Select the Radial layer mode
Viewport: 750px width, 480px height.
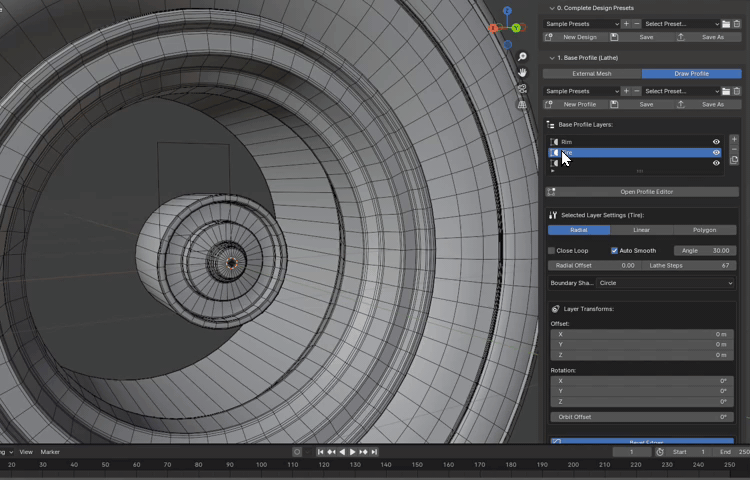pos(579,230)
